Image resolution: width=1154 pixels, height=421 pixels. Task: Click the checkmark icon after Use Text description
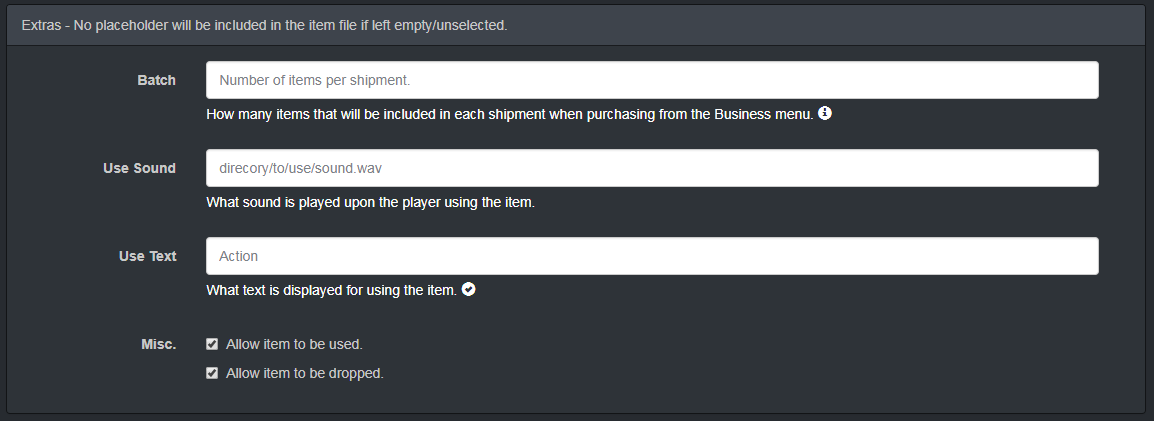(x=468, y=290)
